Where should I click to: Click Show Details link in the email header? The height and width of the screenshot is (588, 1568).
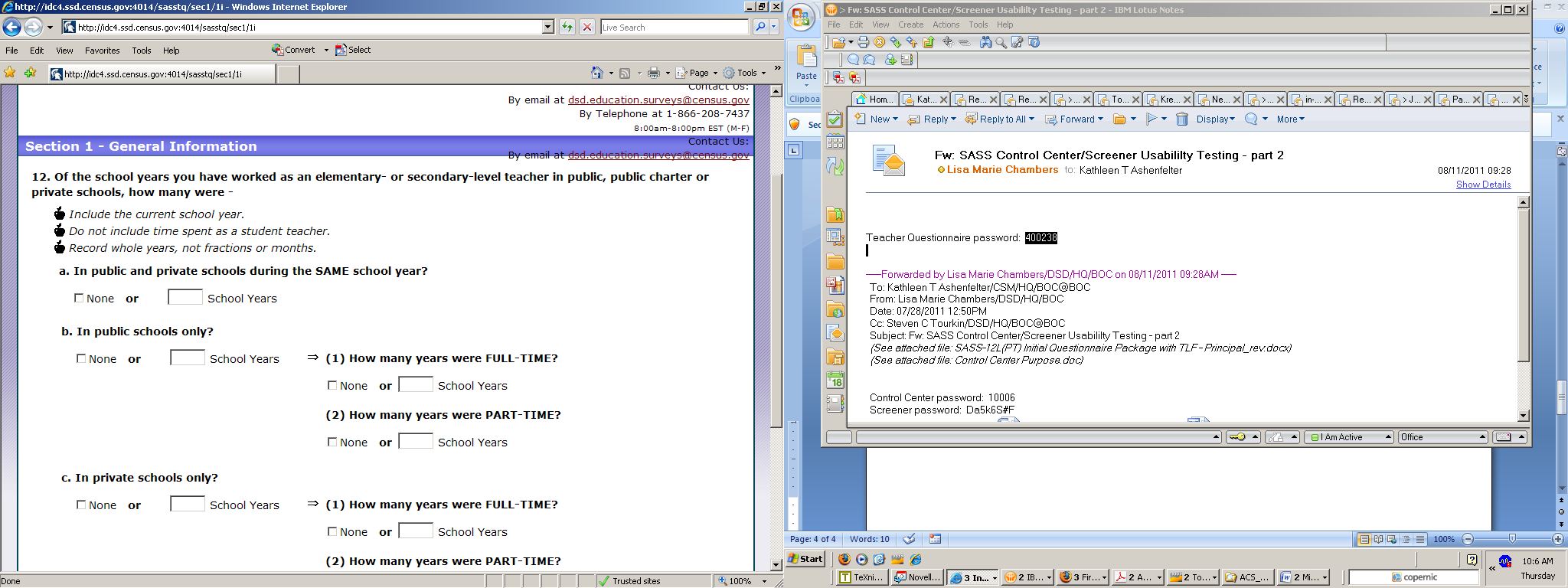click(1483, 185)
